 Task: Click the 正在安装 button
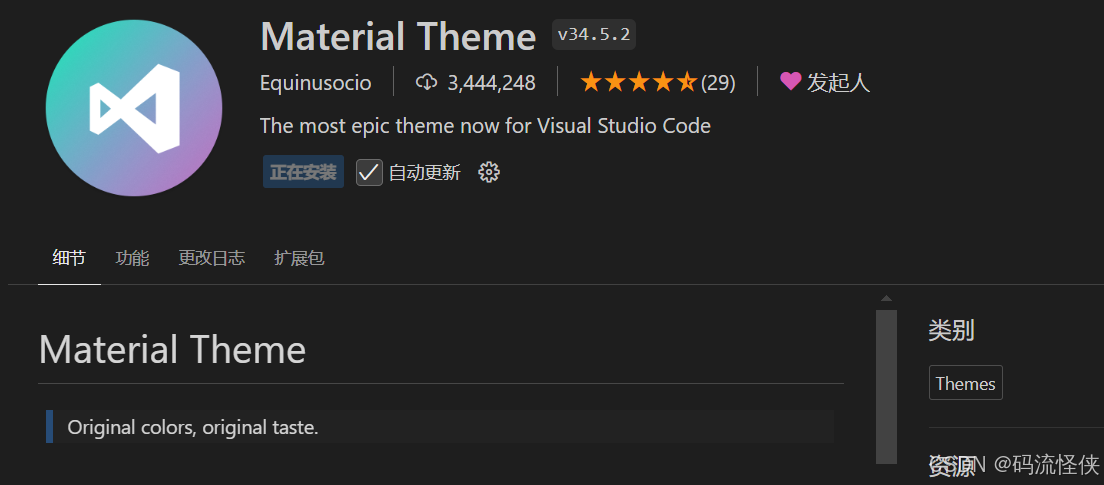[x=303, y=172]
